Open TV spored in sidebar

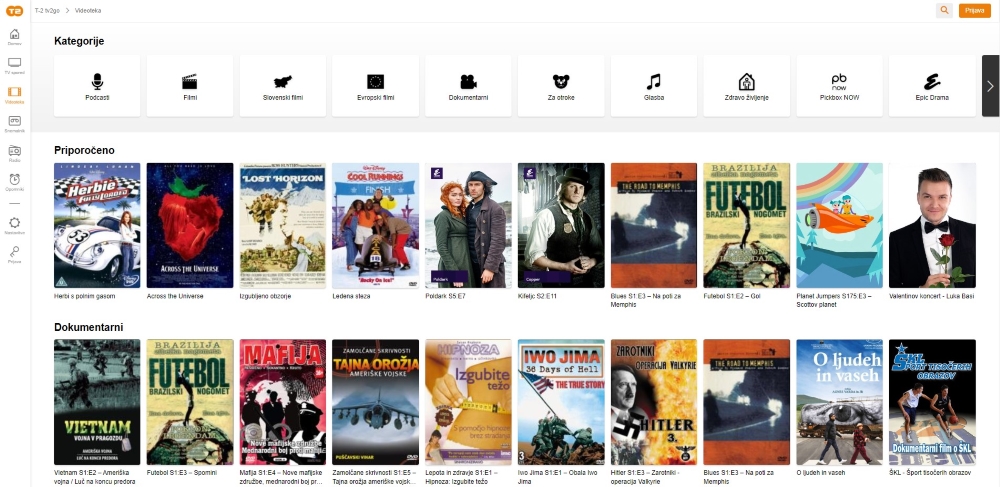coord(14,66)
